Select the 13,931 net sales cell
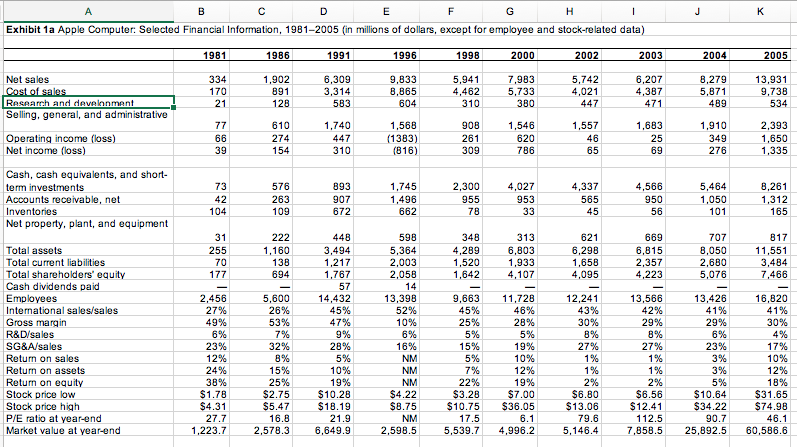Image resolution: width=797 pixels, height=447 pixels. coord(760,79)
